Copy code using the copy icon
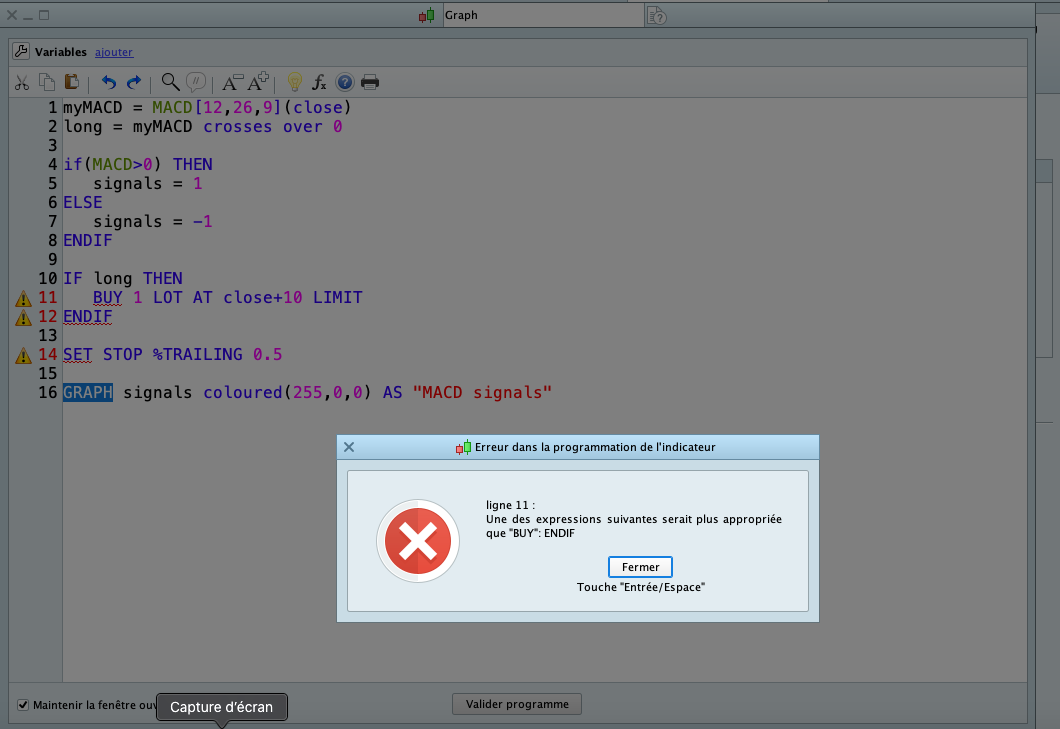The height and width of the screenshot is (729, 1060). point(47,82)
